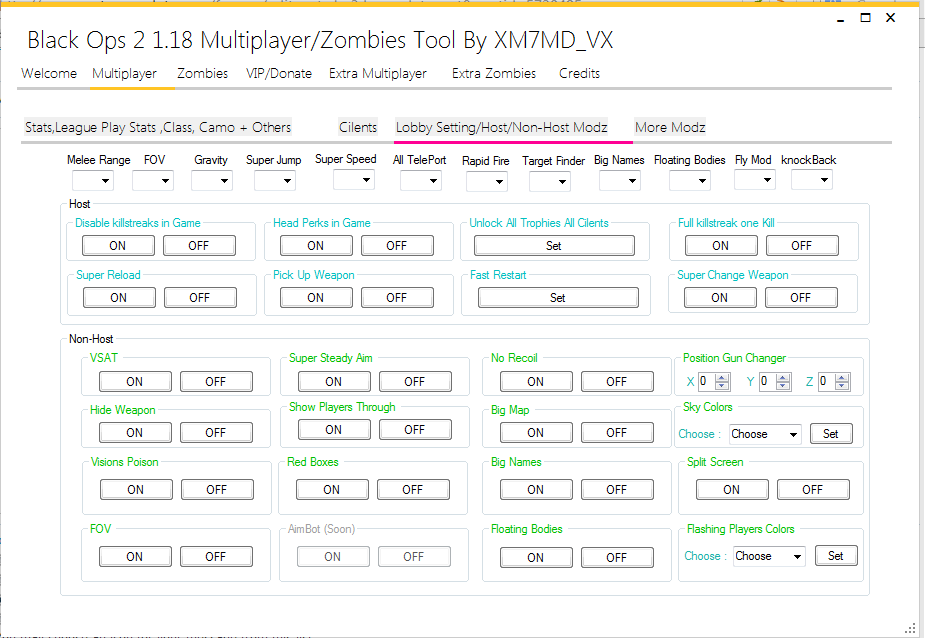The width and height of the screenshot is (925, 638).
Task: Turn OFF Head Perks in Game
Action: click(397, 246)
